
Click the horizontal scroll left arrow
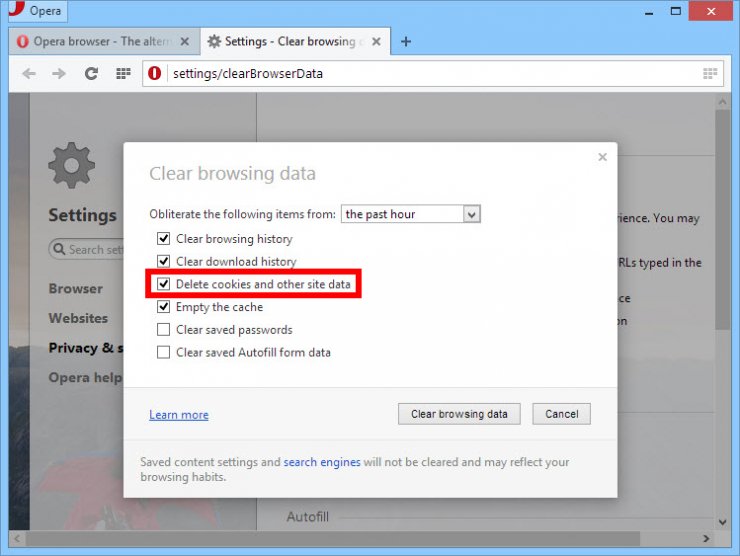pos(17,539)
